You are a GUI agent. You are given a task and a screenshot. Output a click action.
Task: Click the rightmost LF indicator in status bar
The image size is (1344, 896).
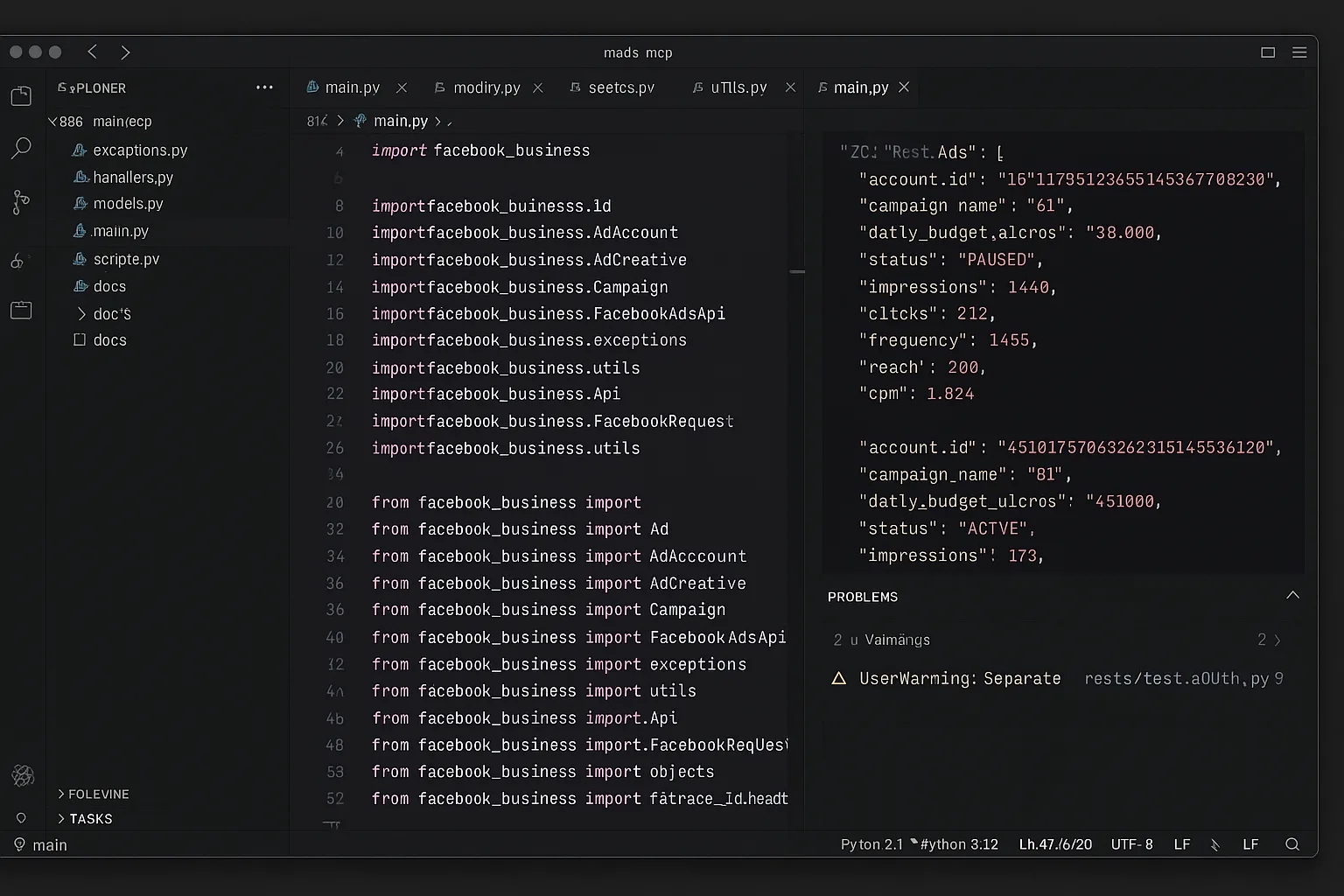(1250, 844)
